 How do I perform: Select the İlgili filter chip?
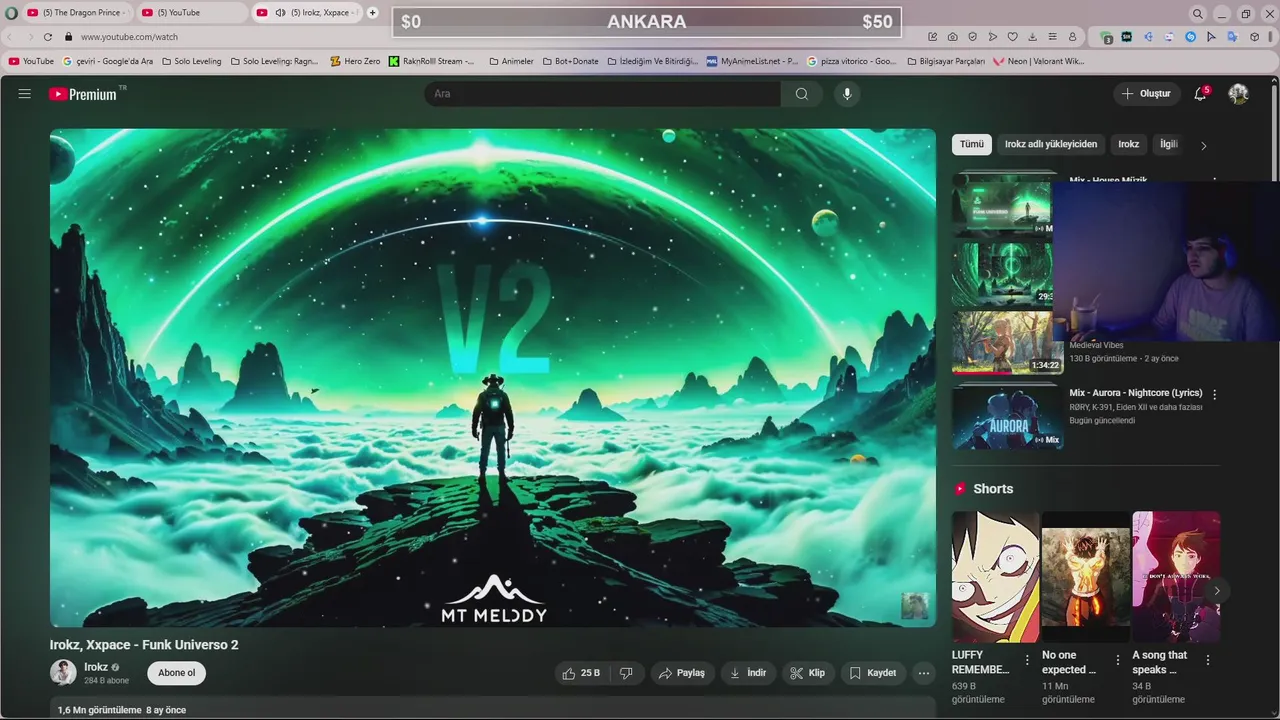click(x=1168, y=144)
